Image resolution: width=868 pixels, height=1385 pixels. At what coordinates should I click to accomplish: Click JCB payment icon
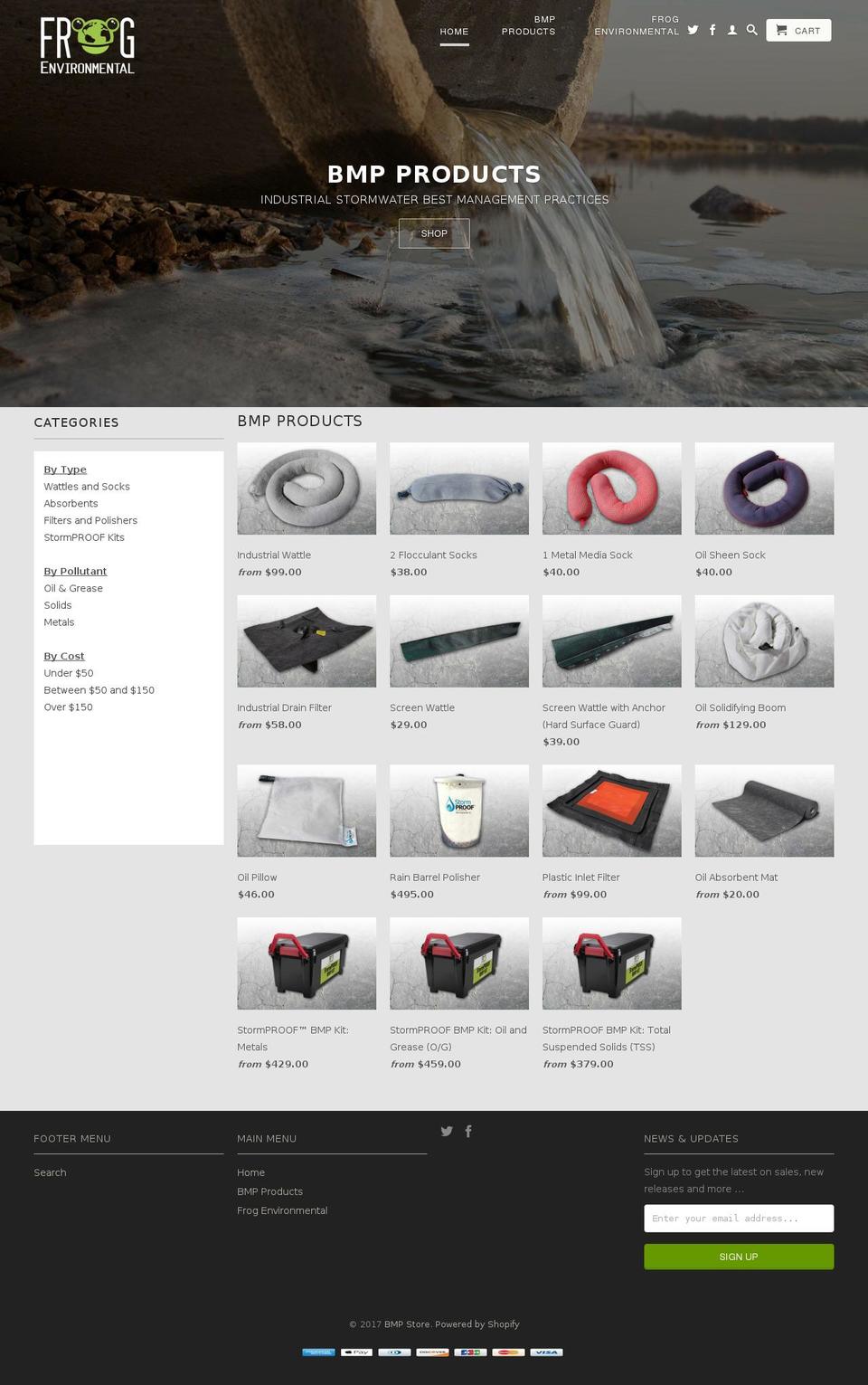470,1352
